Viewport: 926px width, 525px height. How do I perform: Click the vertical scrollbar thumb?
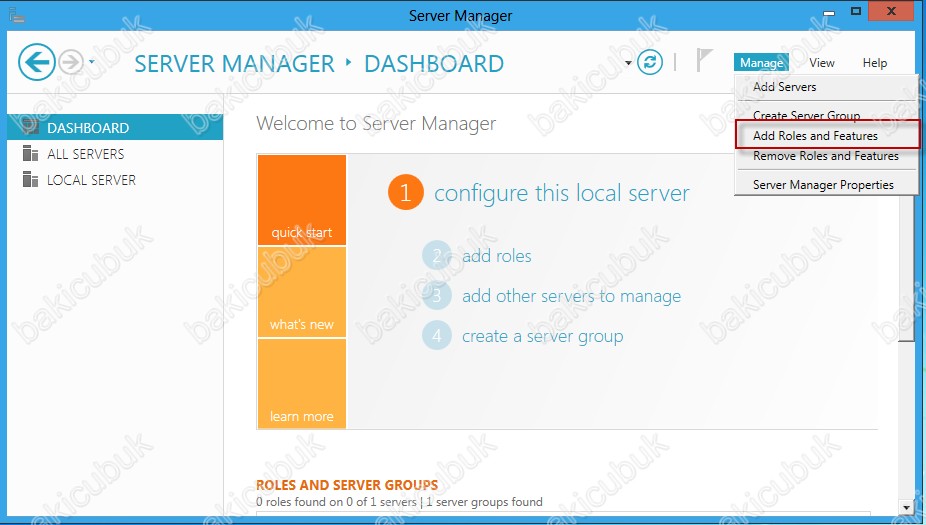tap(906, 269)
